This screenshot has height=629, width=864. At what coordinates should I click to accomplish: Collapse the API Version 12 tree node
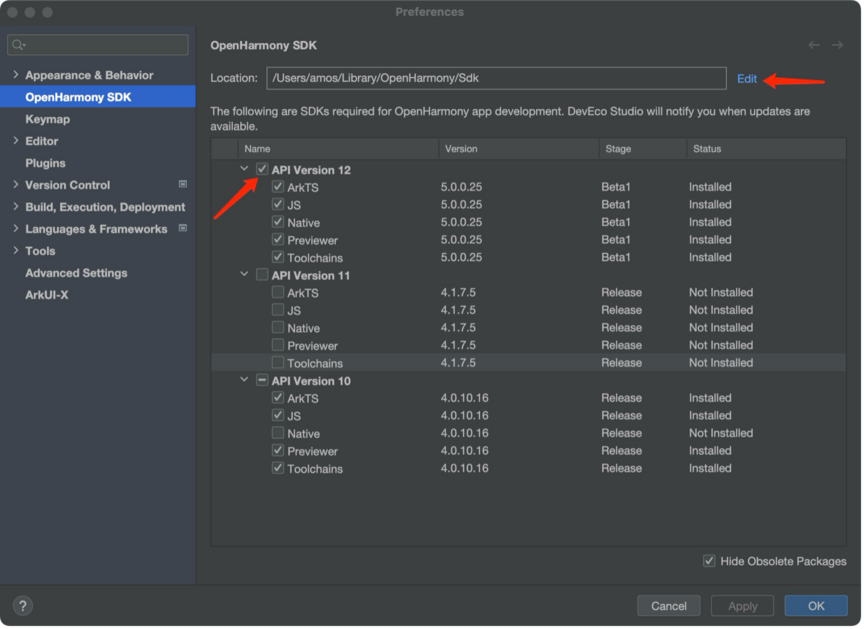245,170
